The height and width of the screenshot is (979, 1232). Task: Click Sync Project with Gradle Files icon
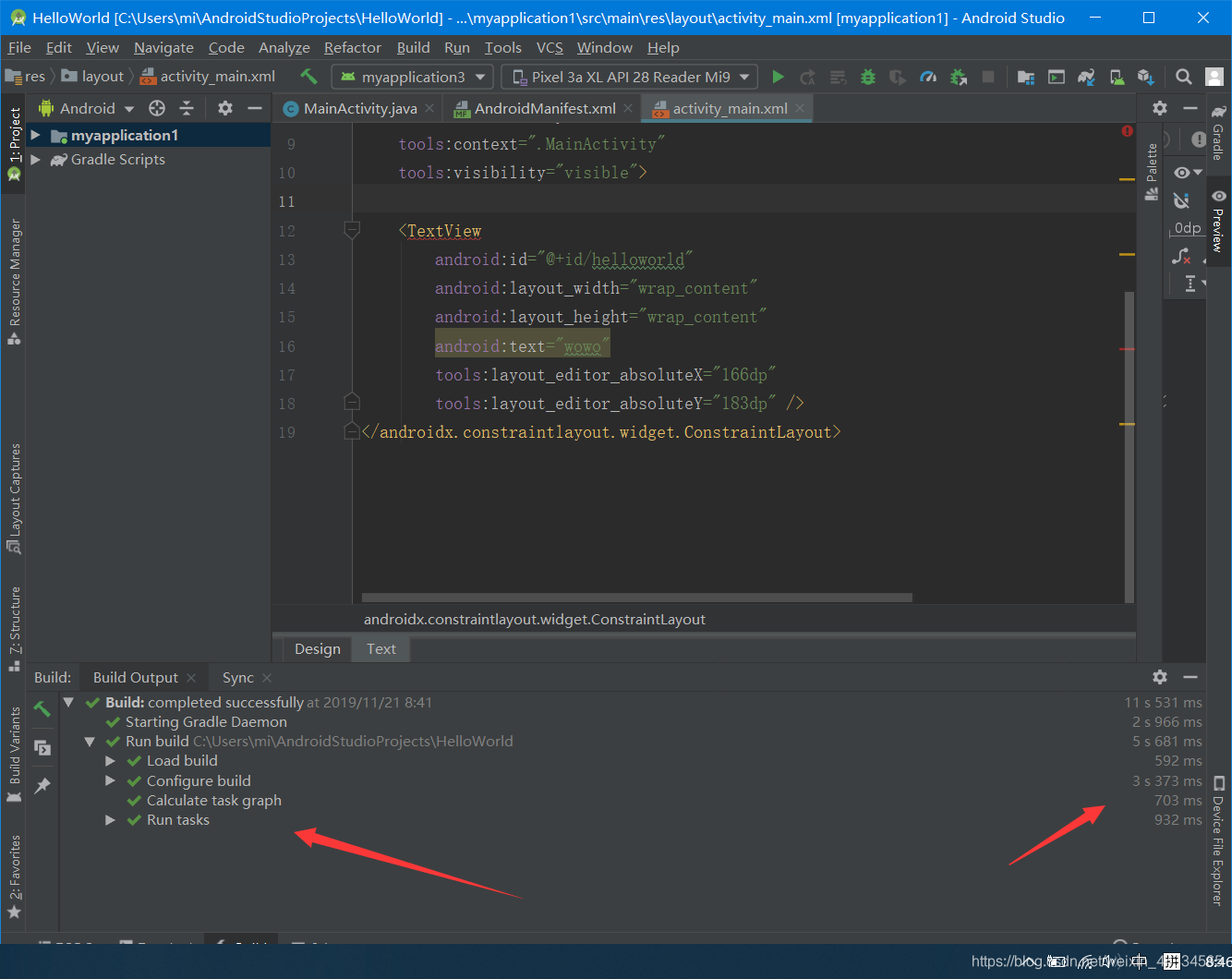pyautogui.click(x=1086, y=77)
